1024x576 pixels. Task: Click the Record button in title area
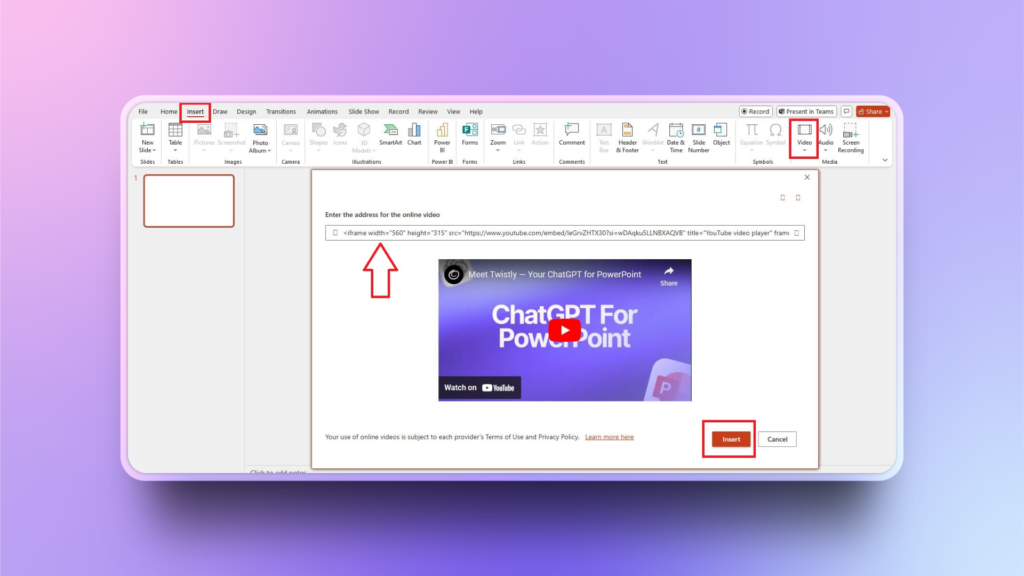coord(756,112)
